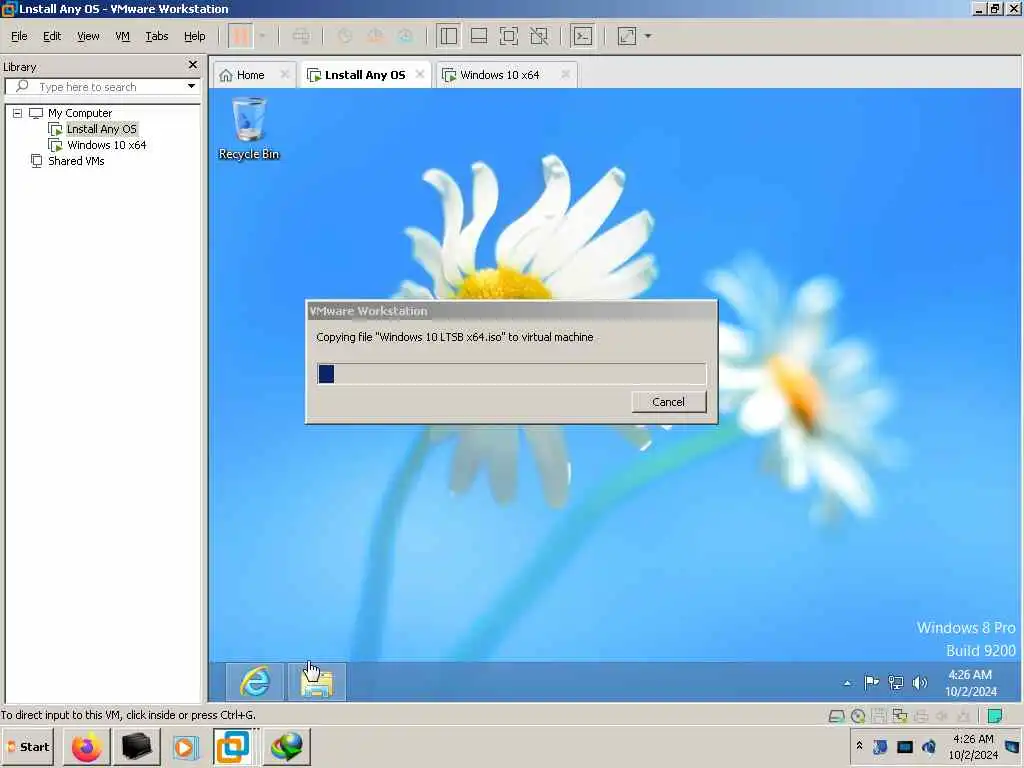Click the Suspend (pause) toolbar button
The image size is (1024, 768).
tap(240, 36)
